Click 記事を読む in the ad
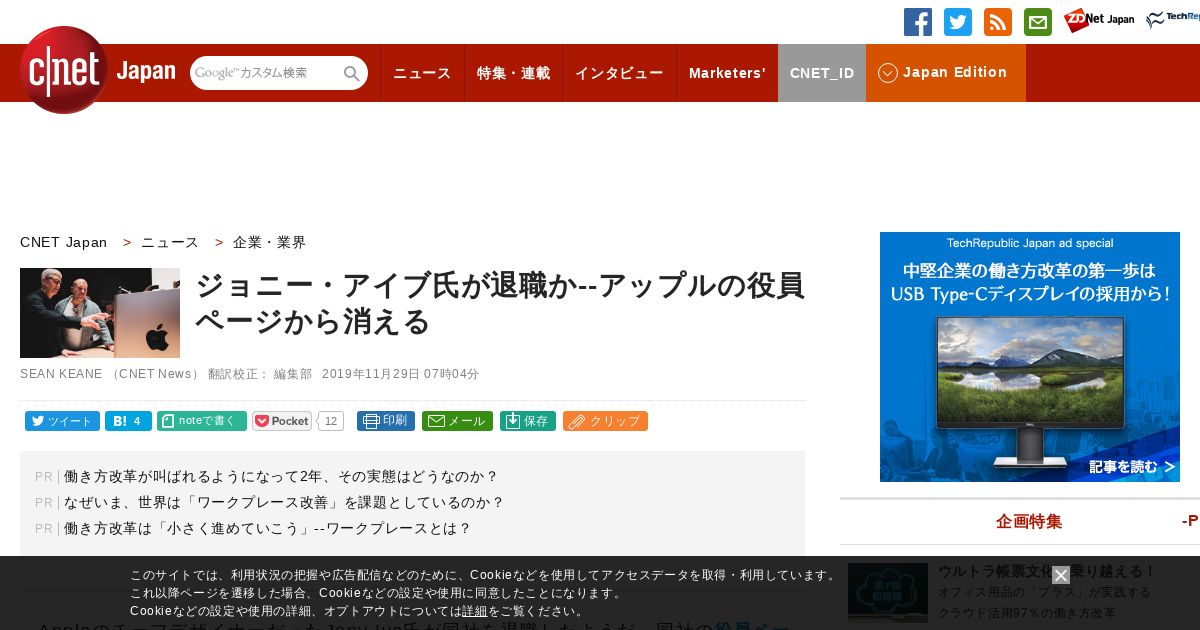The image size is (1200, 630). (1132, 466)
